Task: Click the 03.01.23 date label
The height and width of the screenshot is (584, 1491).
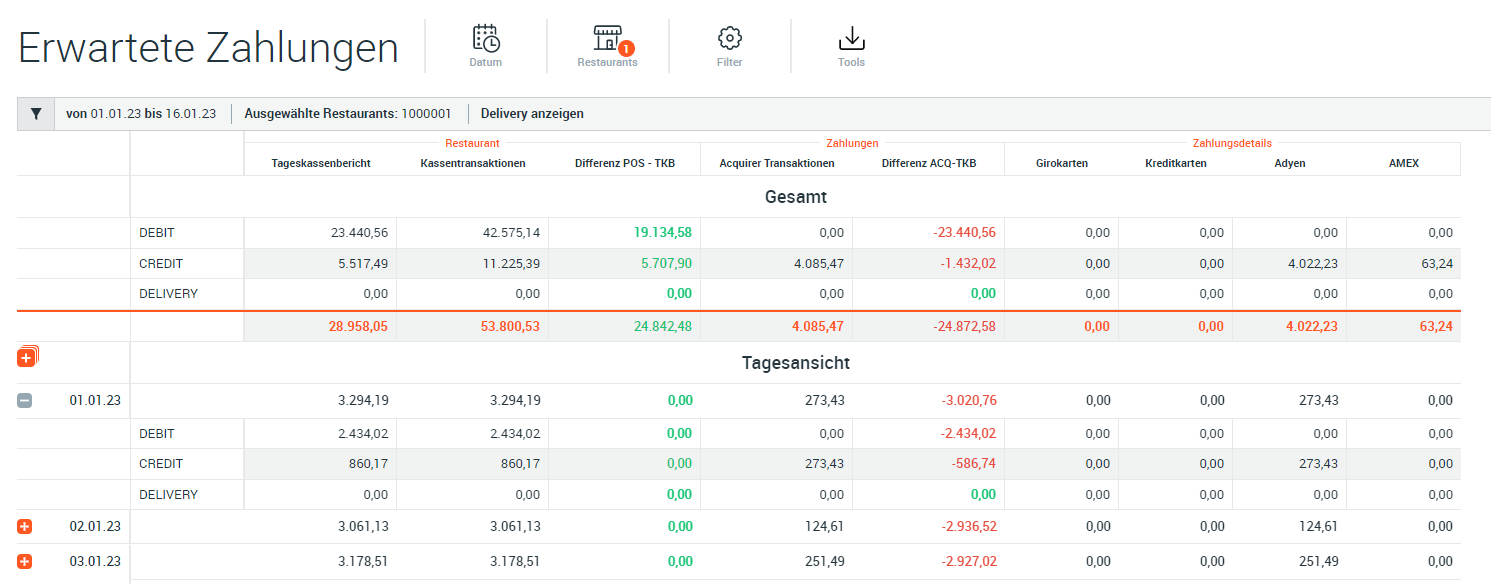Action: (95, 562)
